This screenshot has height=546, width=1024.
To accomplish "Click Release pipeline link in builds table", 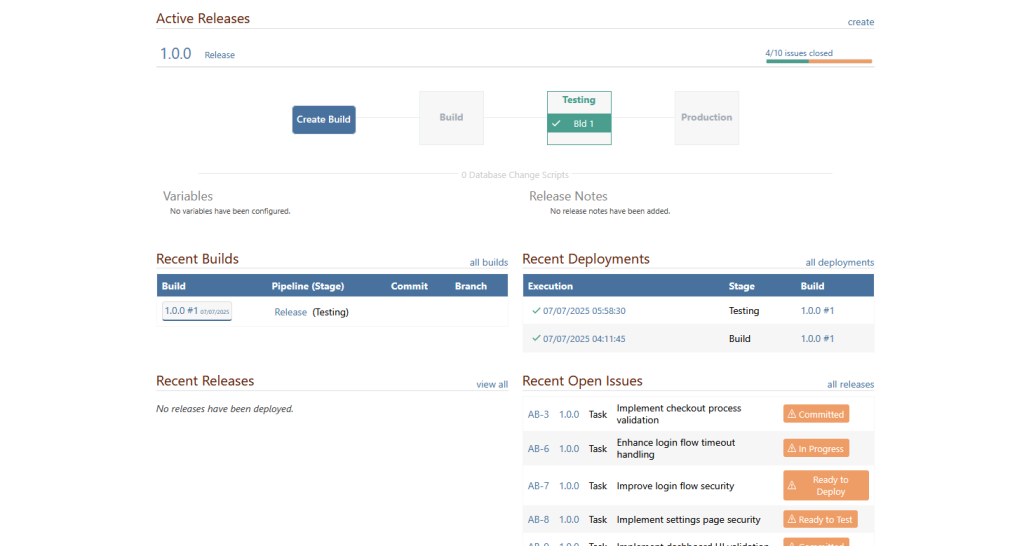I will 290,312.
